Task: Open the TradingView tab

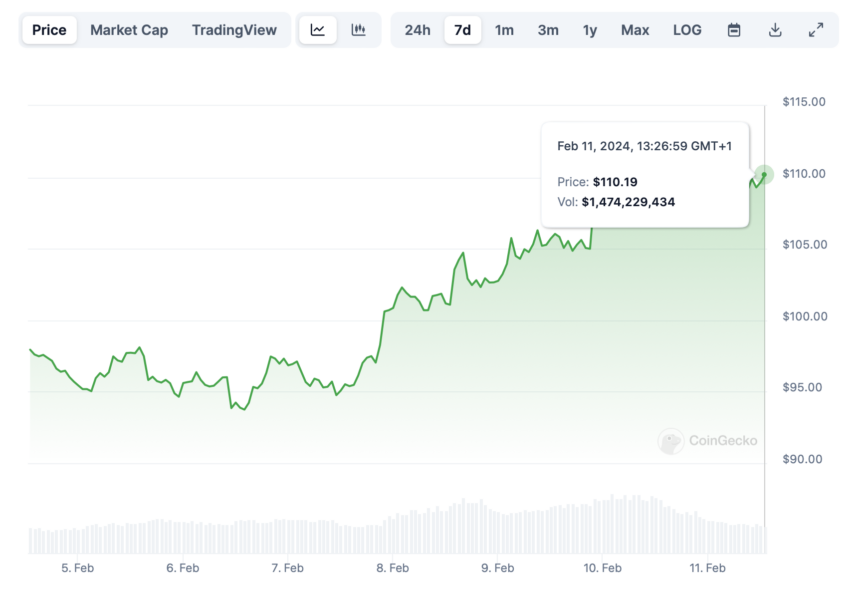Action: [x=234, y=30]
